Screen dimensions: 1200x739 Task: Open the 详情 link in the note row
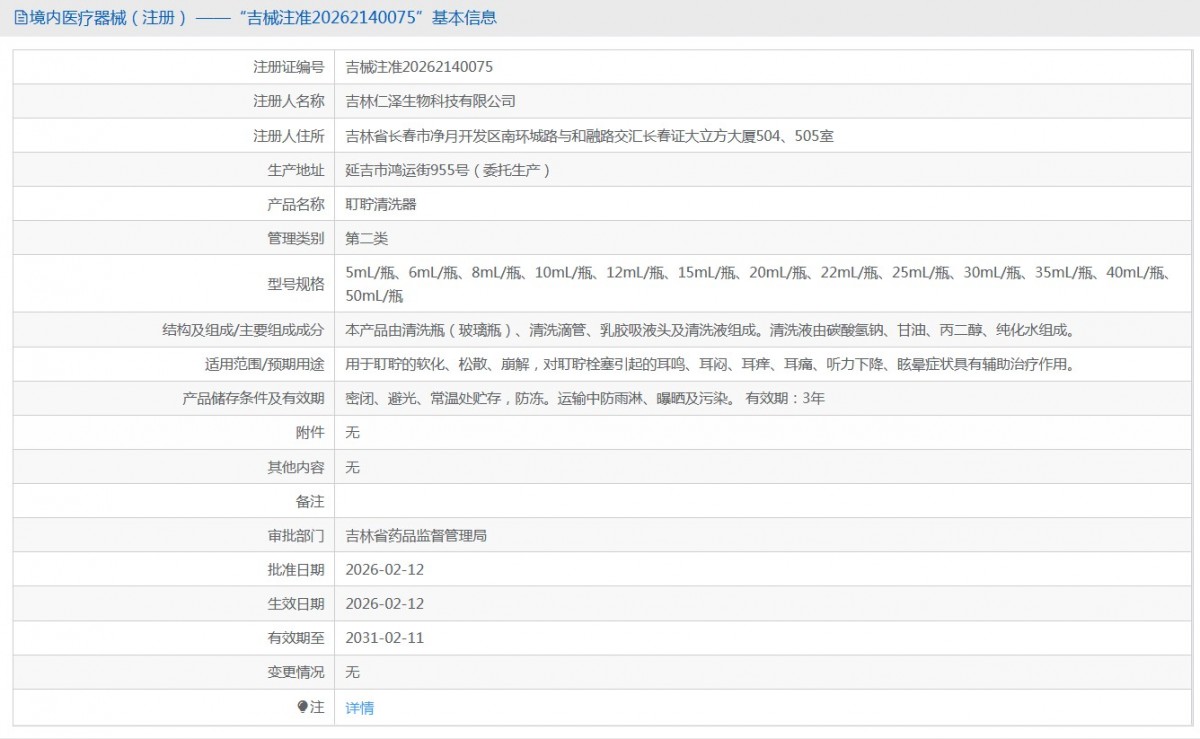pos(359,707)
